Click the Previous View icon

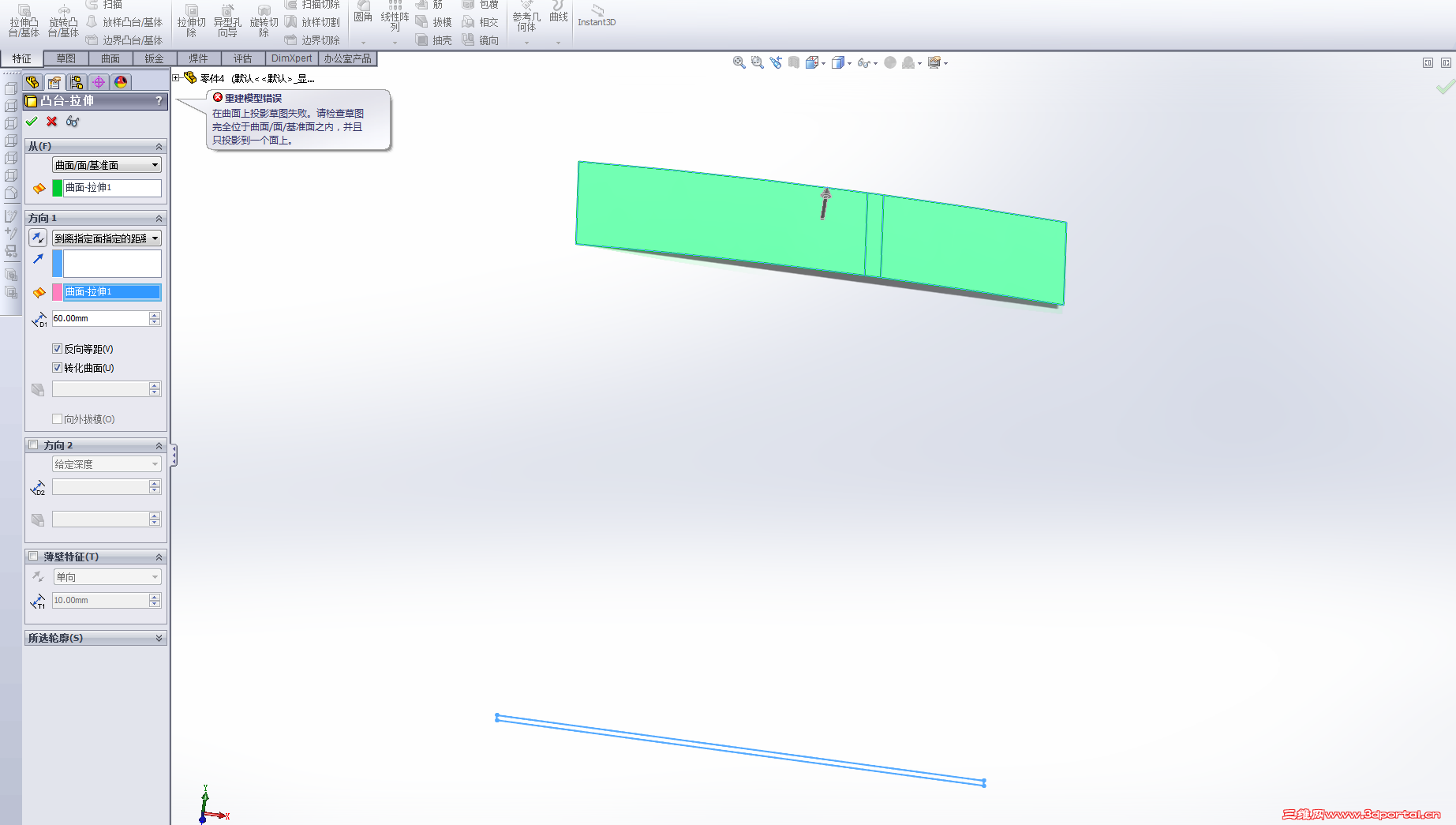[776, 62]
